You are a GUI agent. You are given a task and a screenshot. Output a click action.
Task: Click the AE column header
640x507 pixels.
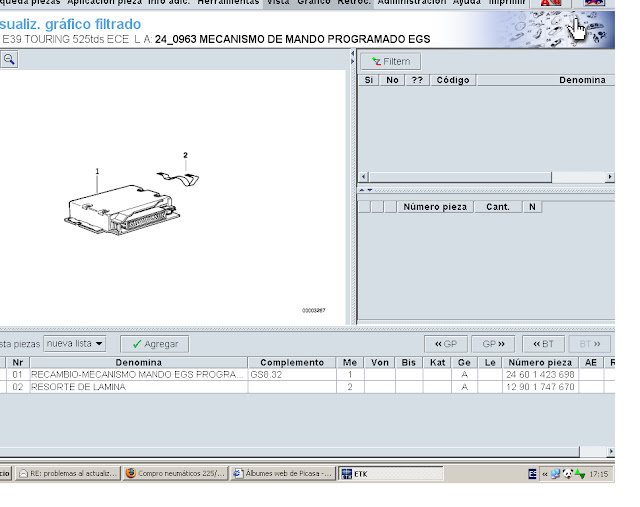coord(591,362)
